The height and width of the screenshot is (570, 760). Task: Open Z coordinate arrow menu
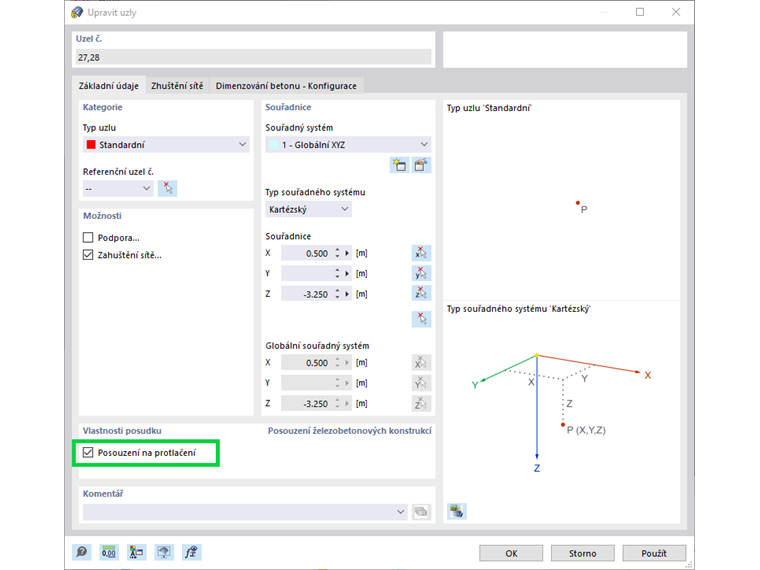347,294
